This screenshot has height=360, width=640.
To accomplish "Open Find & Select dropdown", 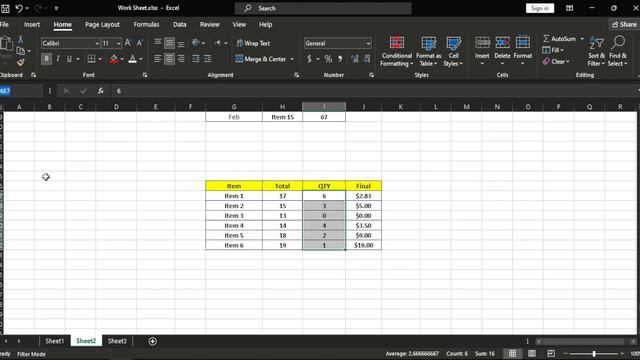I will coord(617,51).
